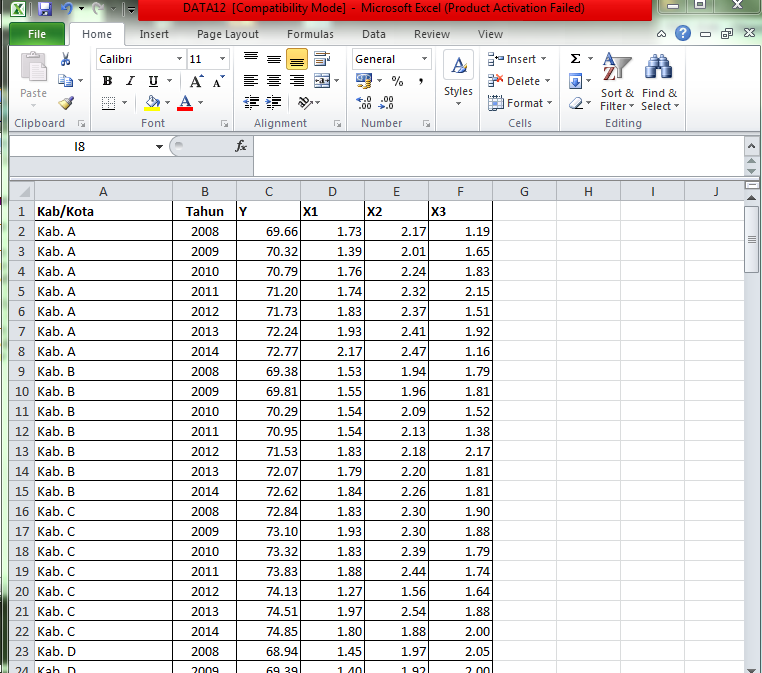Click the Borders icon
Image resolution: width=762 pixels, height=673 pixels.
(x=108, y=103)
